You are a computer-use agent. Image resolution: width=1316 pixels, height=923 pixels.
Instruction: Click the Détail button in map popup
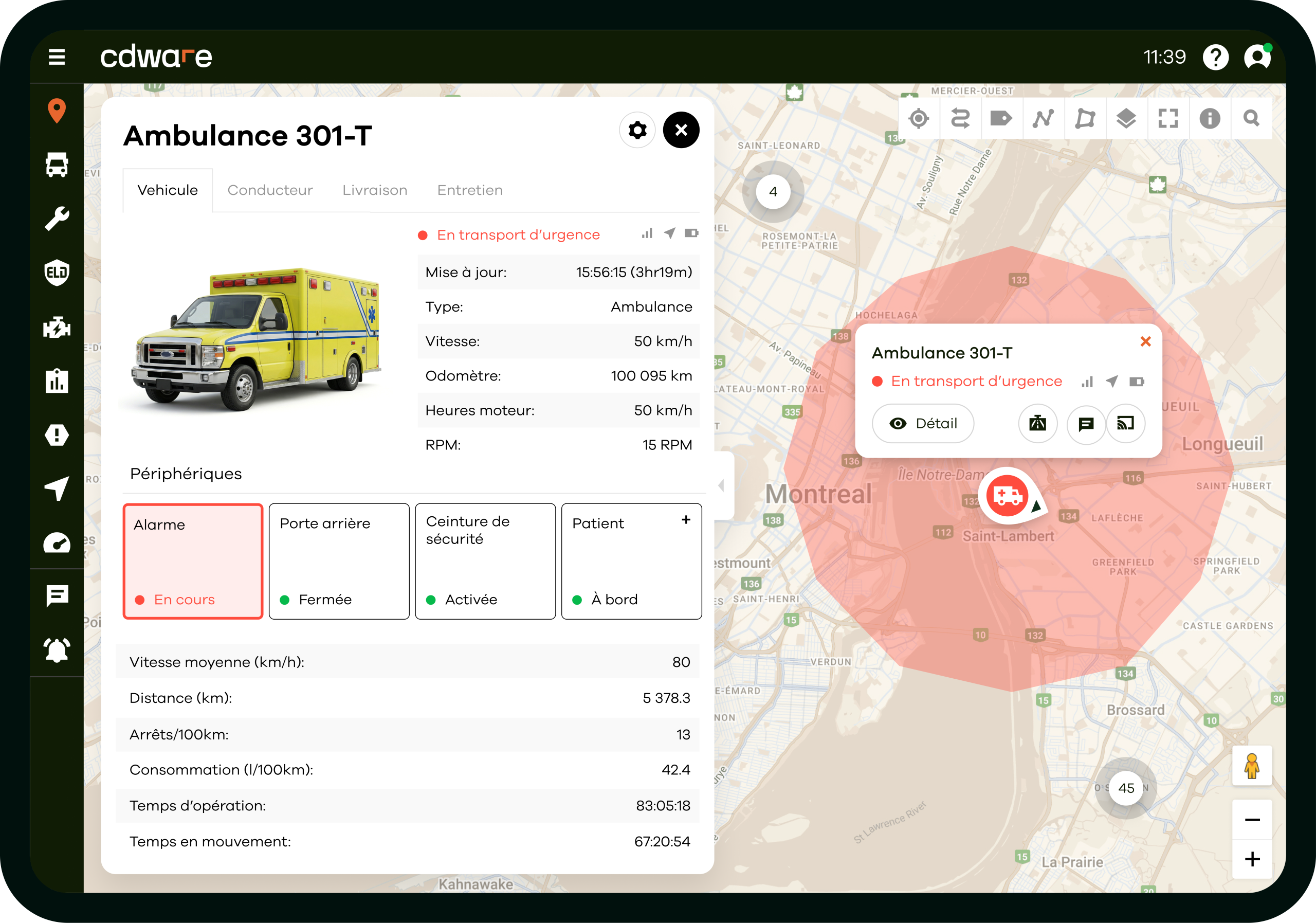click(x=923, y=424)
